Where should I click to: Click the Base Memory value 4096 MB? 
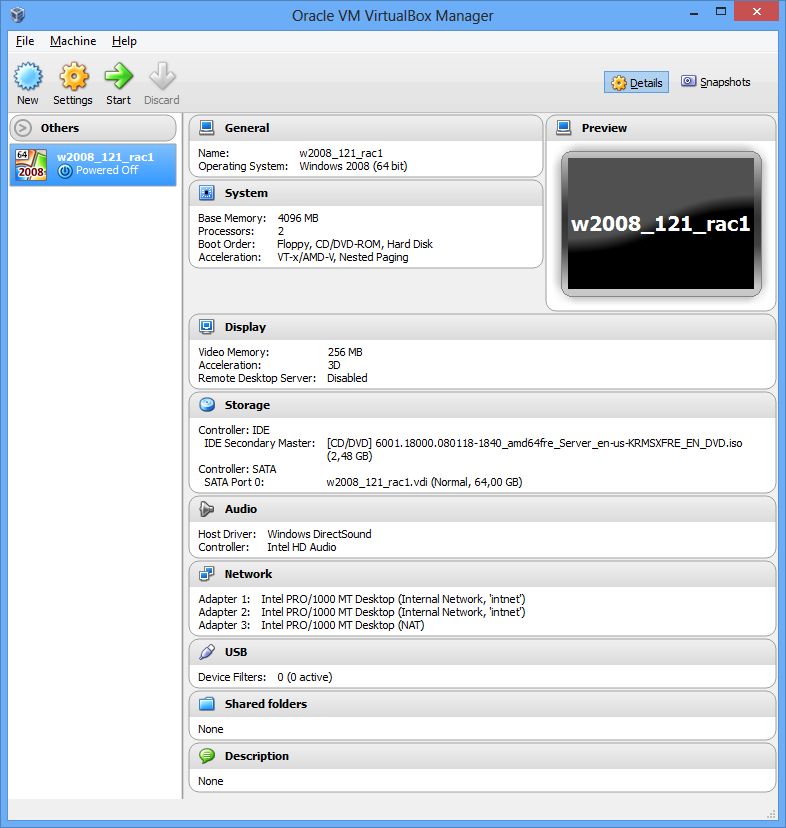coord(298,218)
